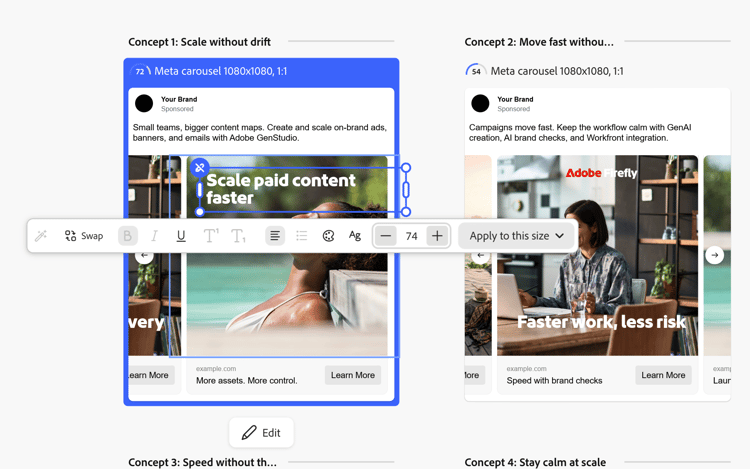The width and height of the screenshot is (750, 469).
Task: Toggle italic formatting
Action: click(x=154, y=236)
